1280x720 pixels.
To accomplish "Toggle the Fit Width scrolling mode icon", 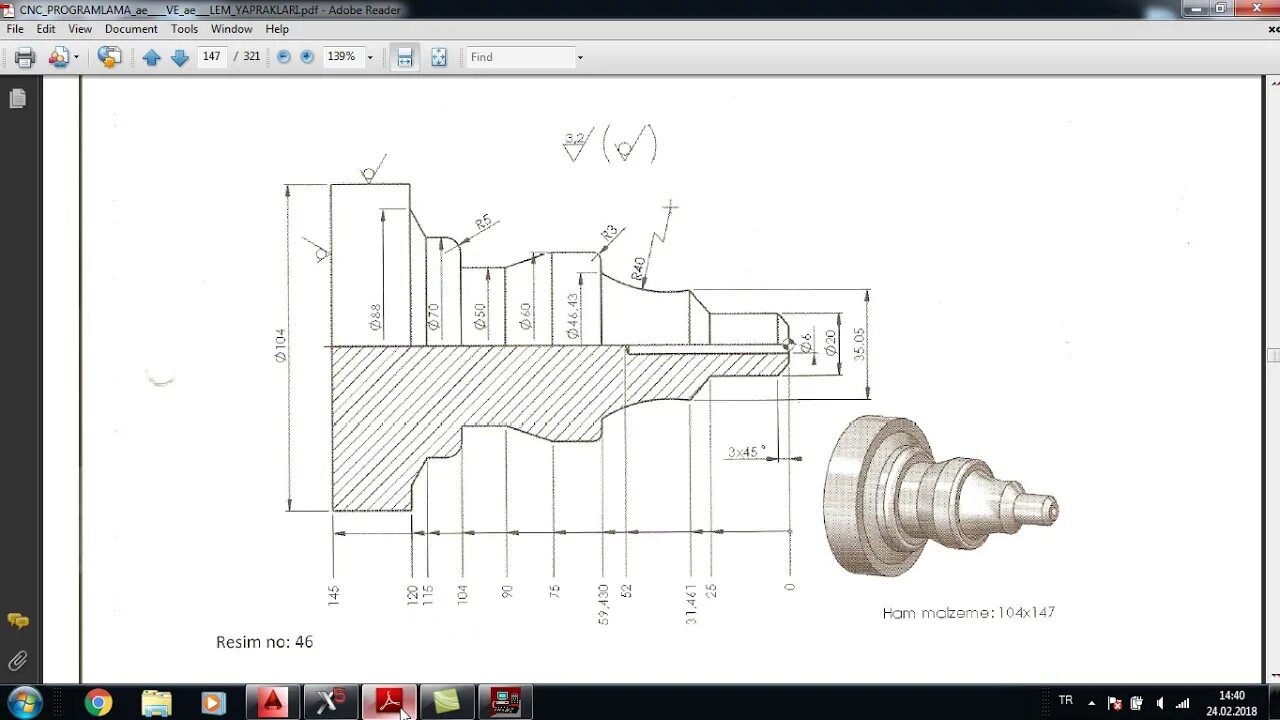I will pos(405,57).
